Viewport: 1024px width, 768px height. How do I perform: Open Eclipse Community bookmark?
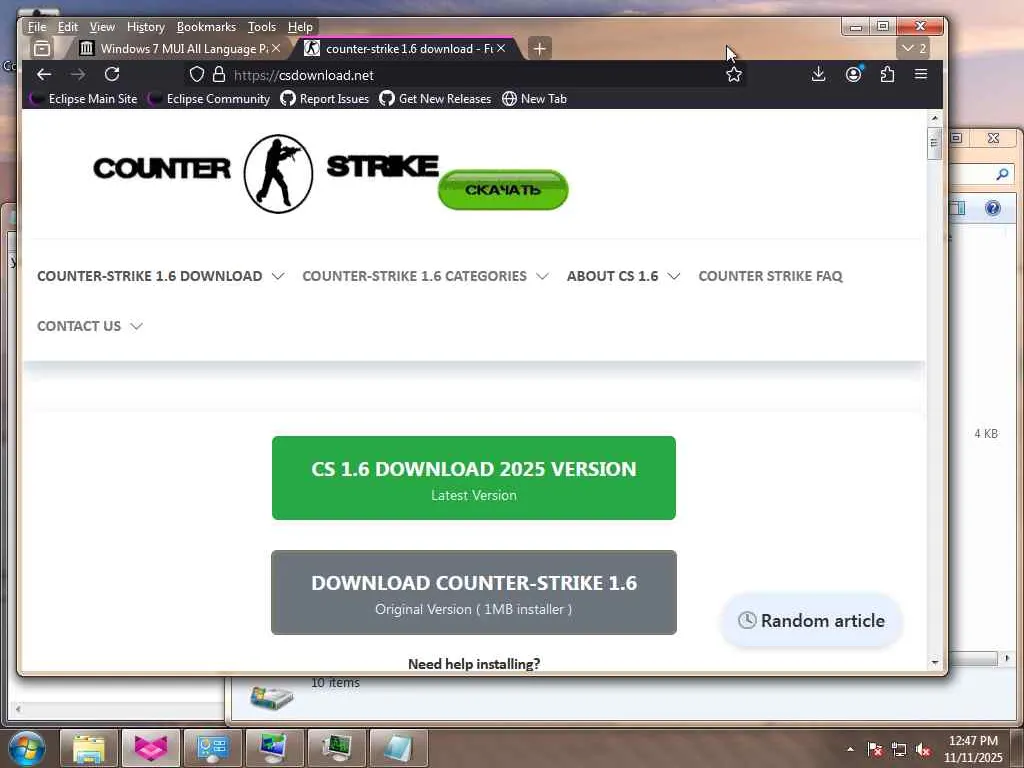click(x=209, y=99)
